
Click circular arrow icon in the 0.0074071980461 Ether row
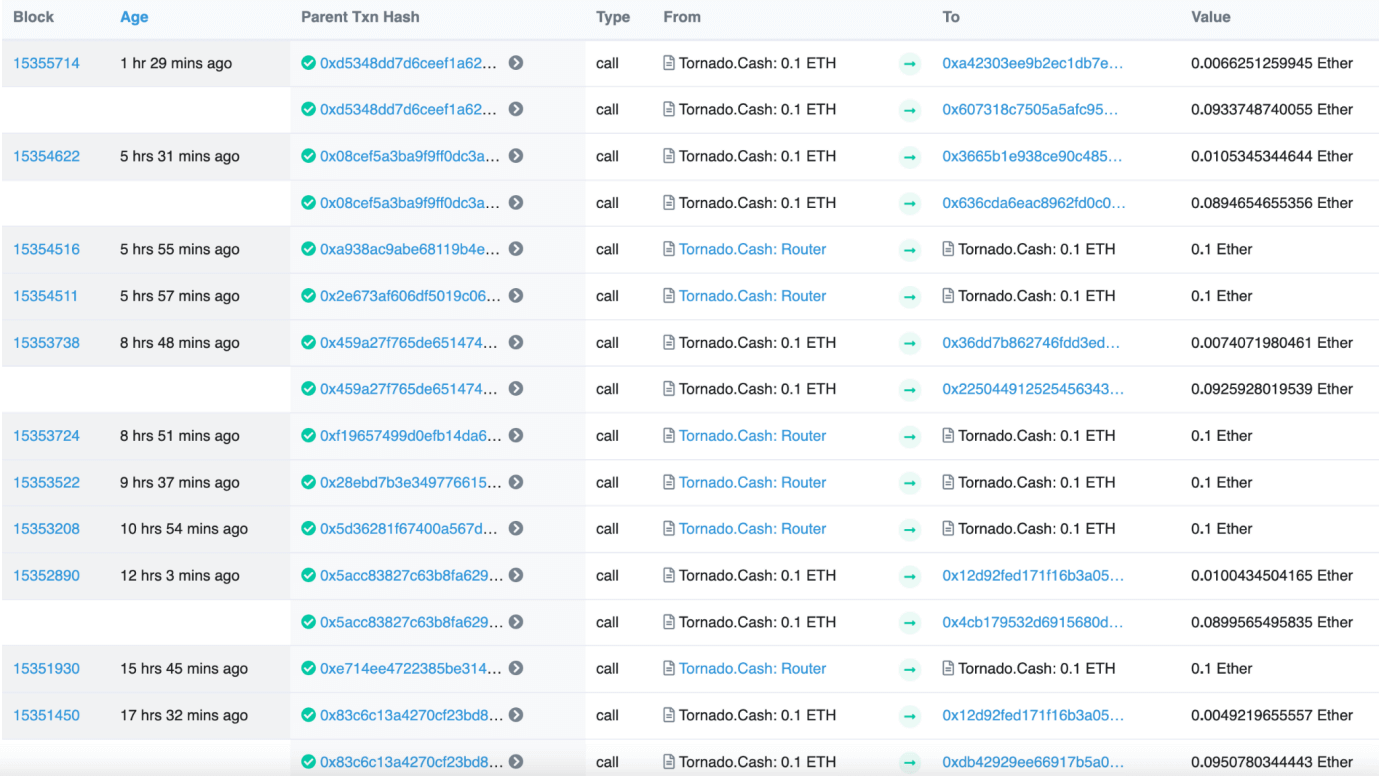click(x=516, y=342)
